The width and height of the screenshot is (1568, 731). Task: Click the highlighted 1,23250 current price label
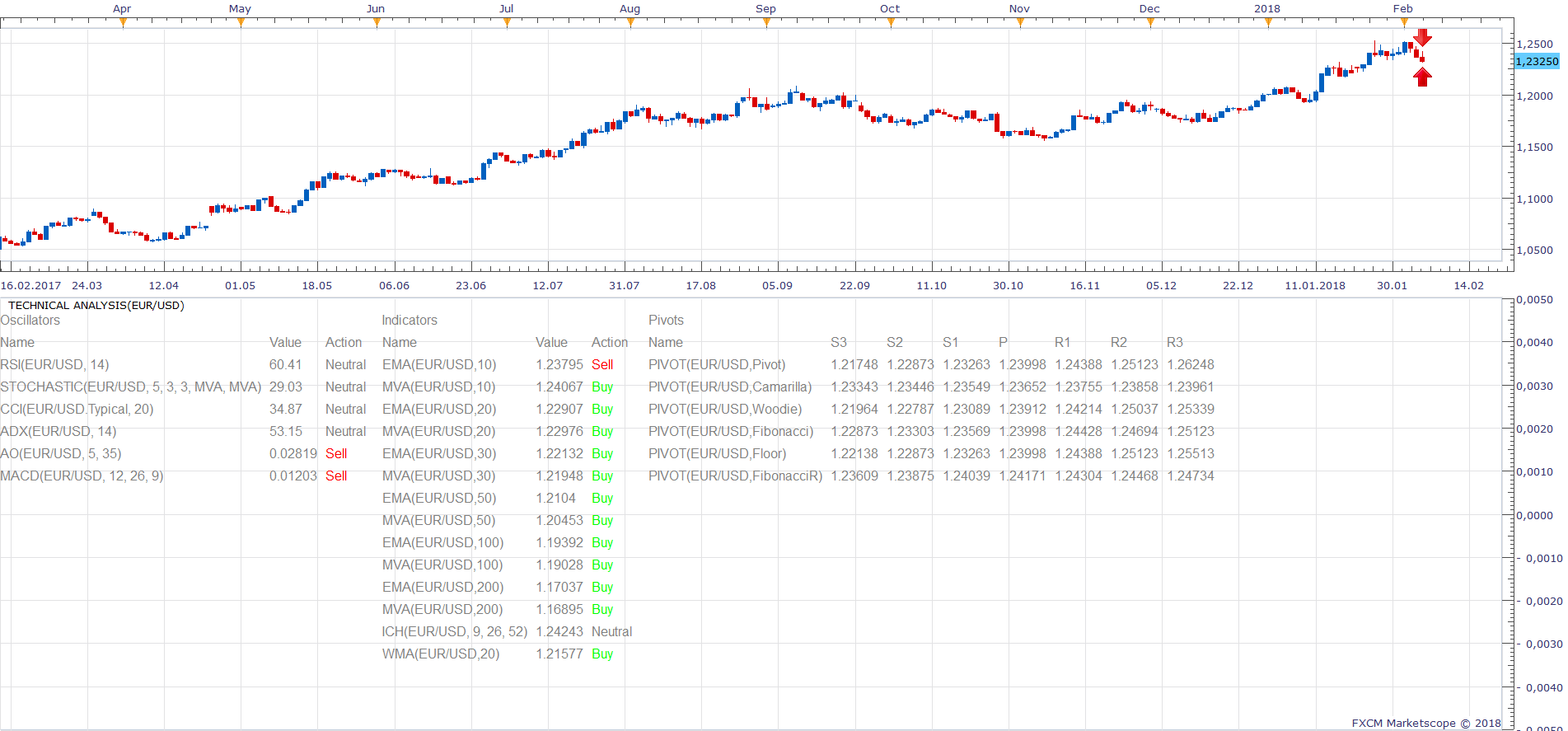(1538, 62)
